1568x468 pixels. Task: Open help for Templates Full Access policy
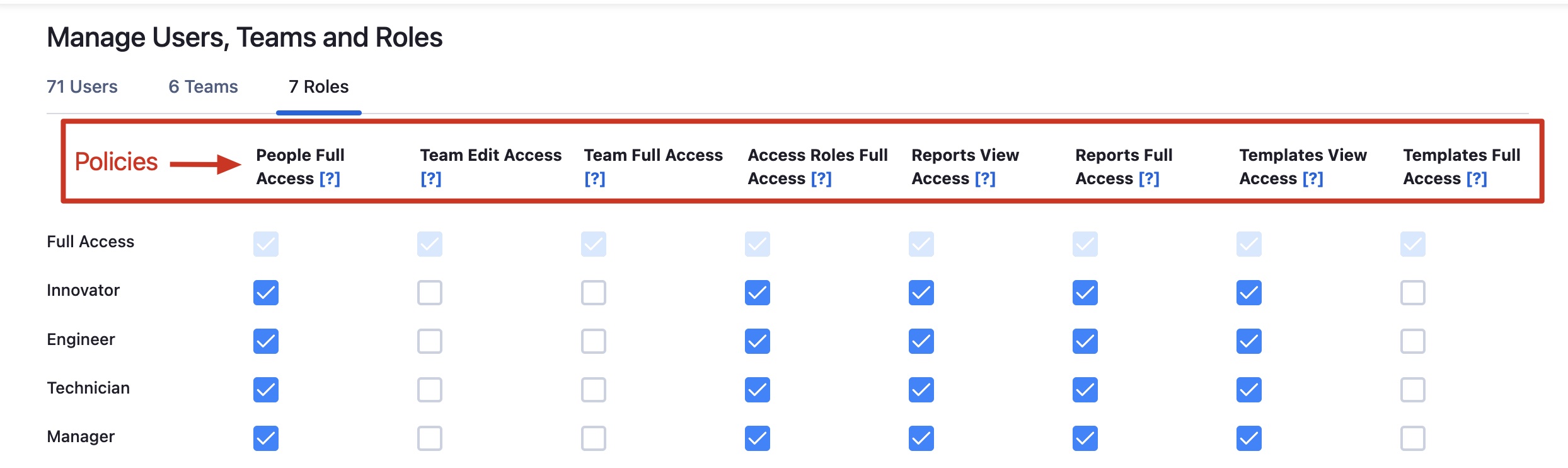(x=1477, y=179)
